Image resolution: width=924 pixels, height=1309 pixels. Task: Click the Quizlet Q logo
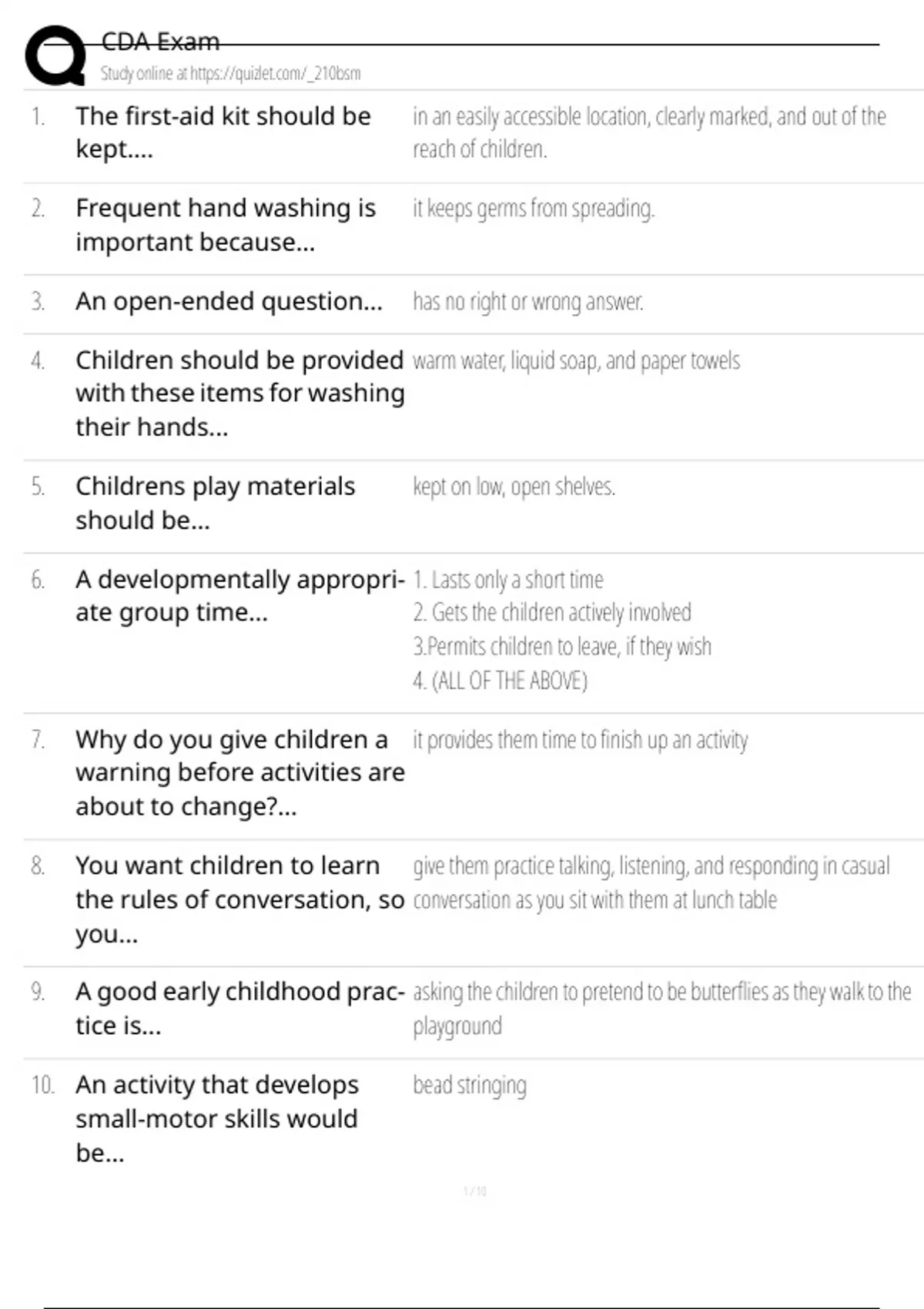click(55, 55)
